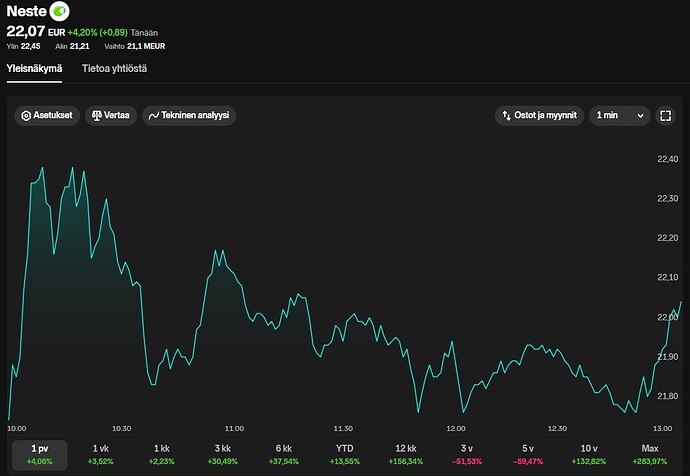The image size is (690, 476).
Task: Click the Tekninen analyysi line icon
Action: click(154, 116)
